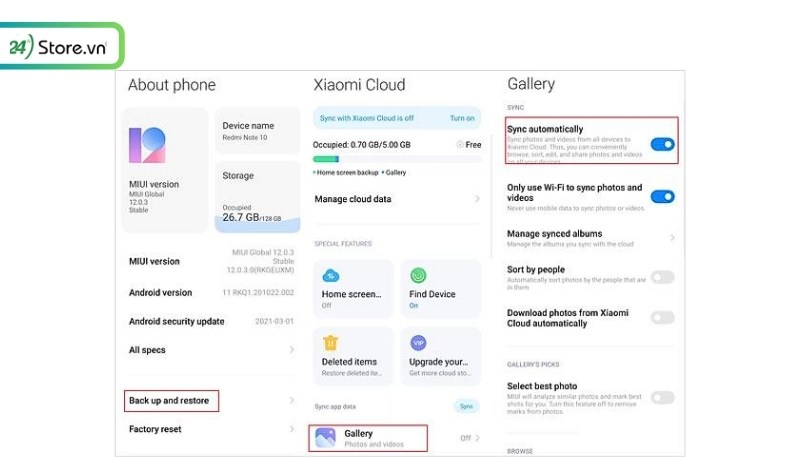Viewport: 800px width, 457px height.
Task: Click the 24 Store.vn logo
Action: [60, 46]
